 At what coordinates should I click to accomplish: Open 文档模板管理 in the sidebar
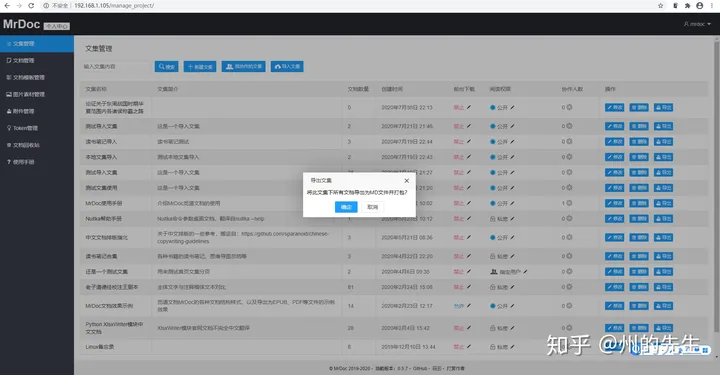point(37,78)
